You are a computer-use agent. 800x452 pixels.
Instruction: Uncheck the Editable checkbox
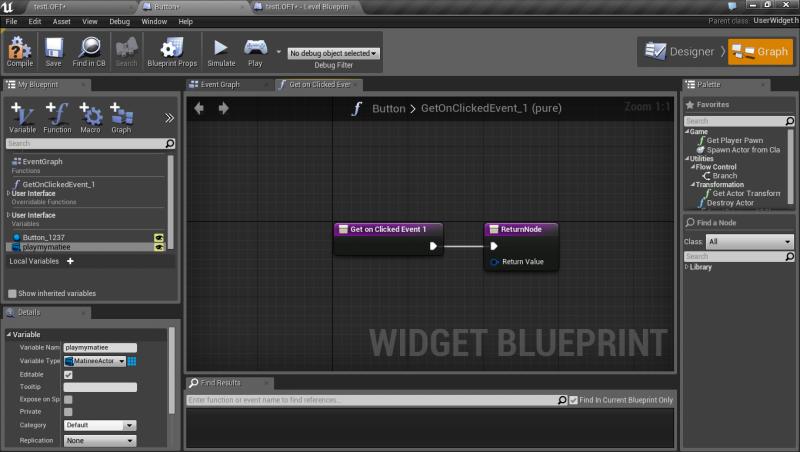click(x=68, y=374)
